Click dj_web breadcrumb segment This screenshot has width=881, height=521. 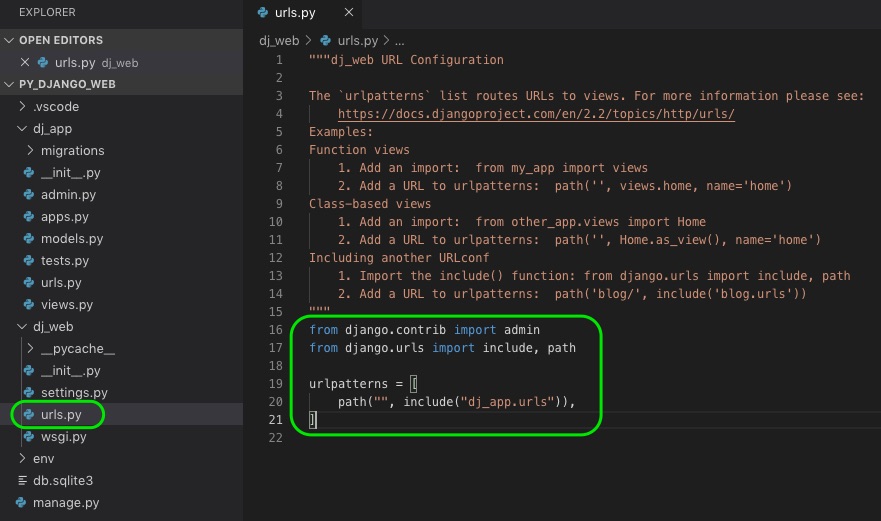click(x=279, y=40)
